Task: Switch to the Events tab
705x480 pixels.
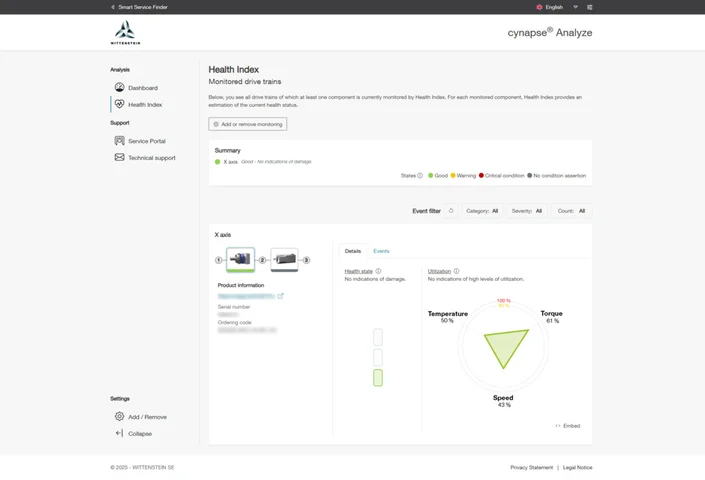Action: (x=381, y=251)
